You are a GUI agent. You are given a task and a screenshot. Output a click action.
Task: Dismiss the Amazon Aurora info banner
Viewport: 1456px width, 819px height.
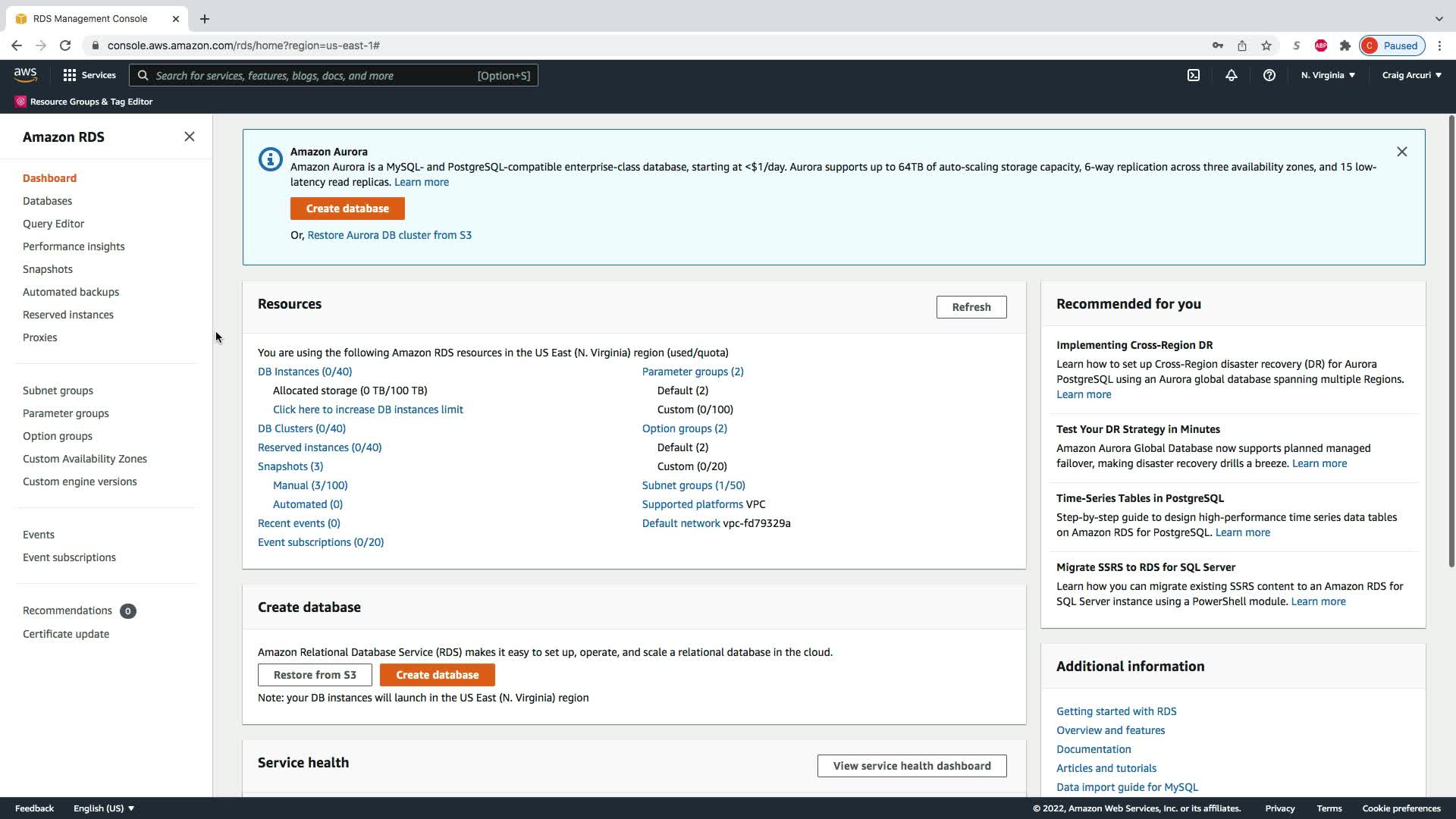(1401, 152)
